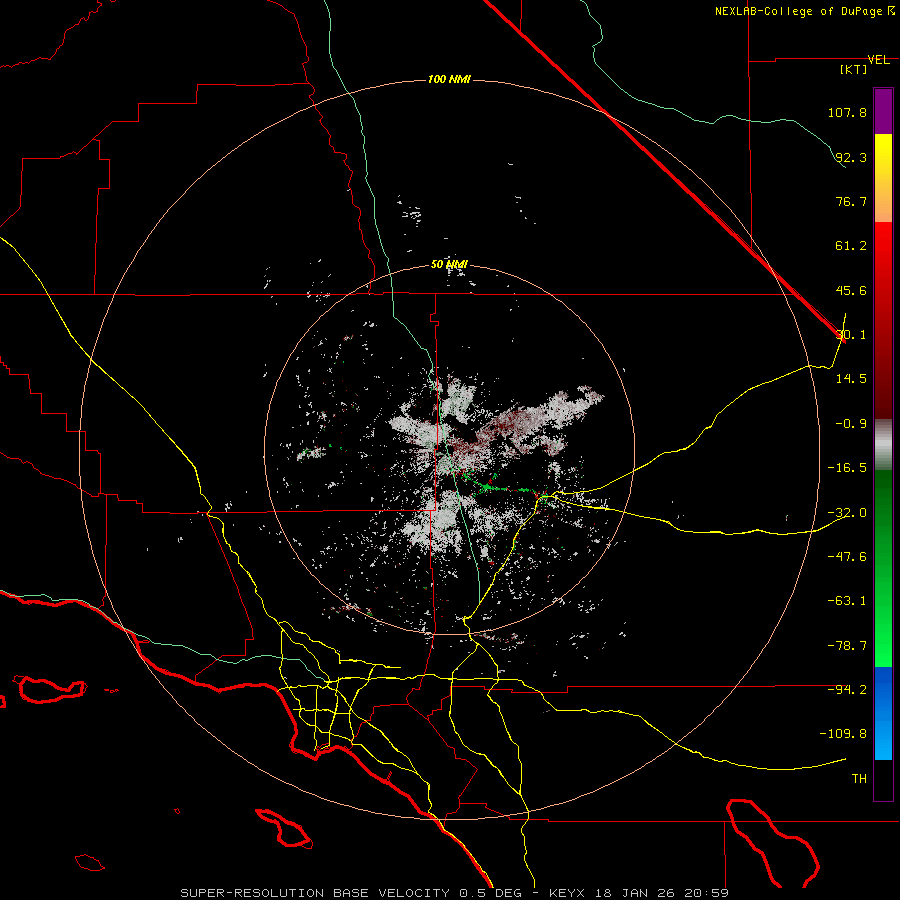
Task: Click the 50 NMI range ring label
Action: click(x=449, y=265)
